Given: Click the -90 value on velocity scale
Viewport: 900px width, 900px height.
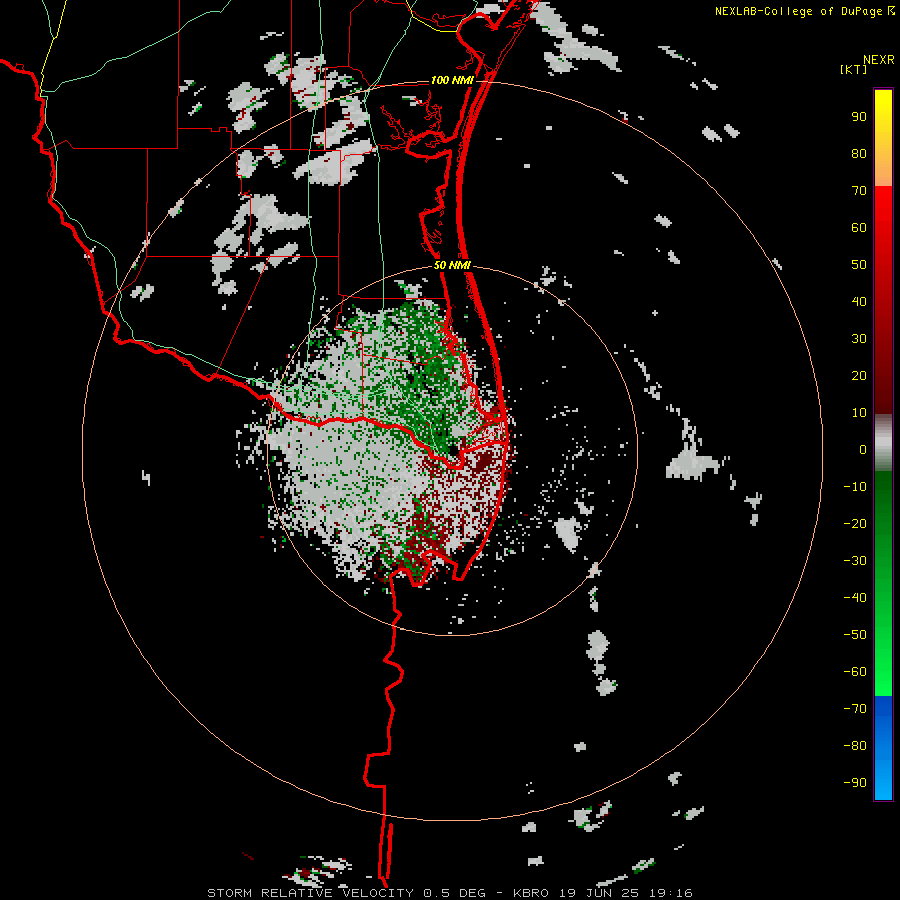Looking at the screenshot, I should pyautogui.click(x=855, y=782).
